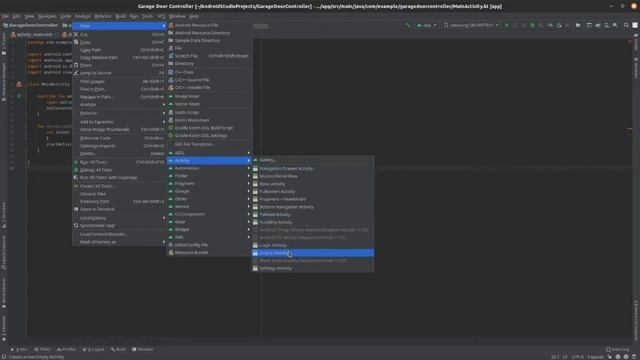Choose Sample Data Directory entry

(x=209, y=41)
